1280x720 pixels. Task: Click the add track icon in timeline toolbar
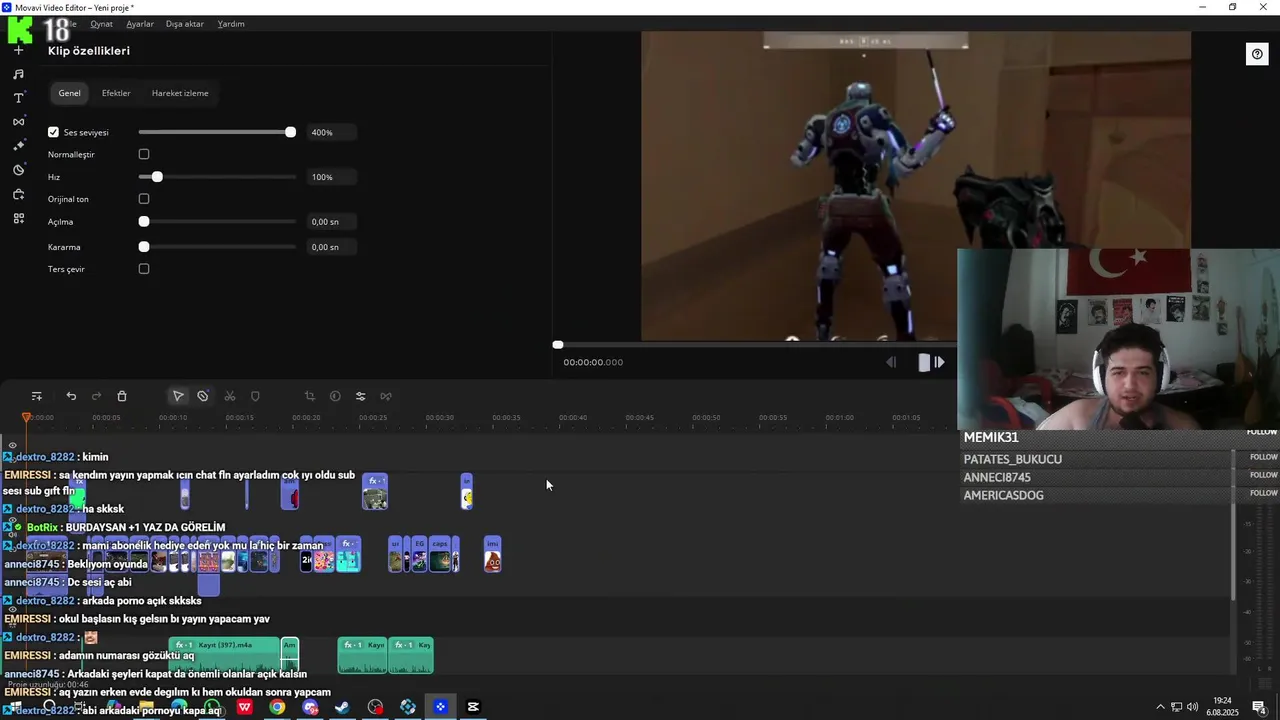(x=37, y=396)
